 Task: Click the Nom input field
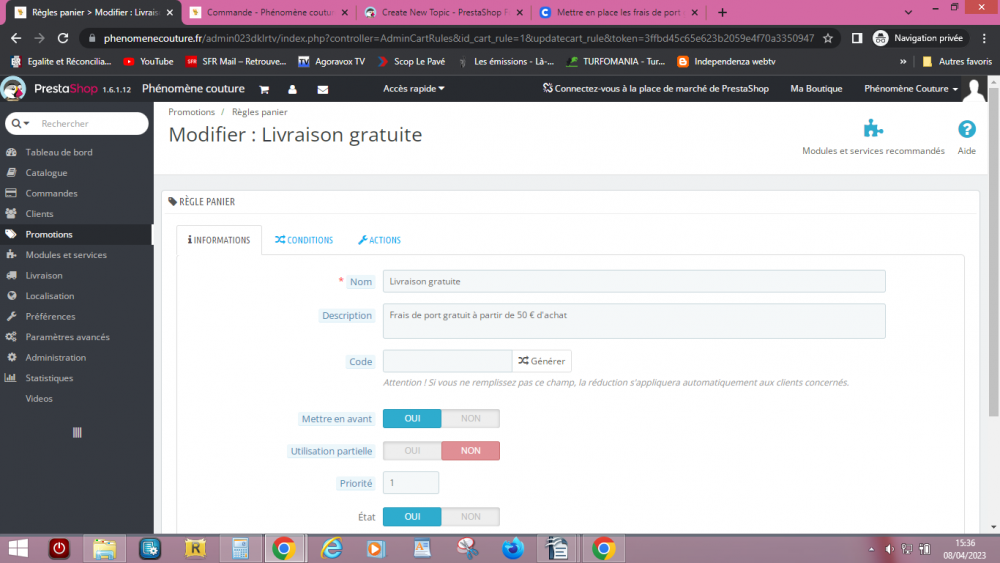(x=634, y=281)
